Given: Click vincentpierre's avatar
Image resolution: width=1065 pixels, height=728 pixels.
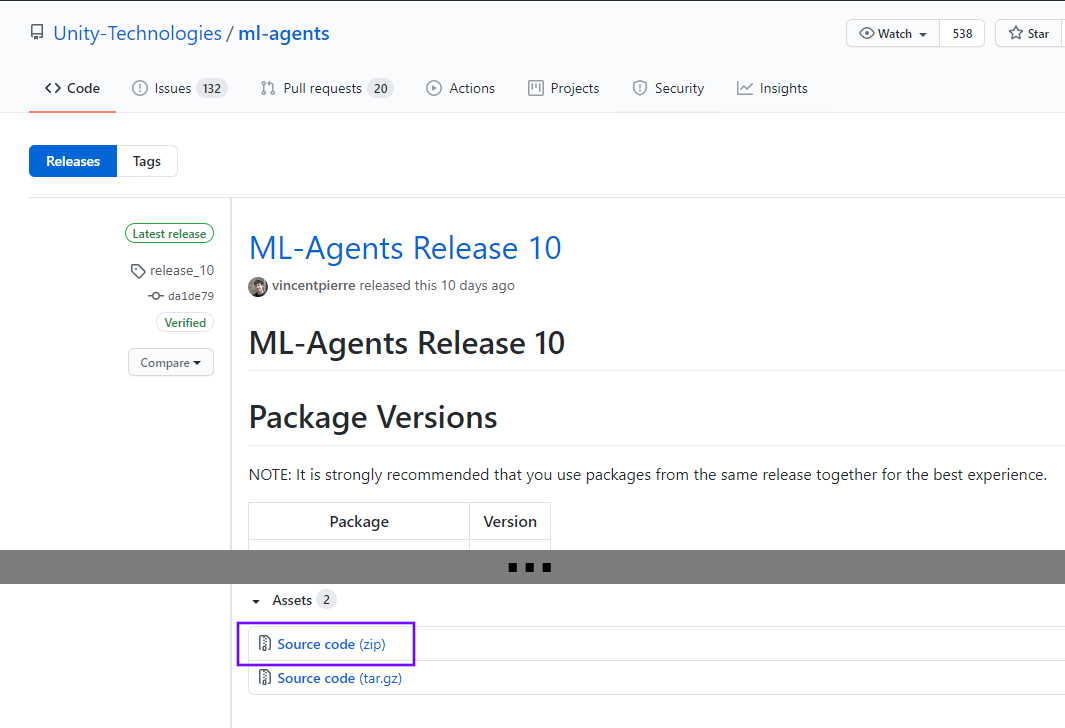Looking at the screenshot, I should click(x=258, y=287).
